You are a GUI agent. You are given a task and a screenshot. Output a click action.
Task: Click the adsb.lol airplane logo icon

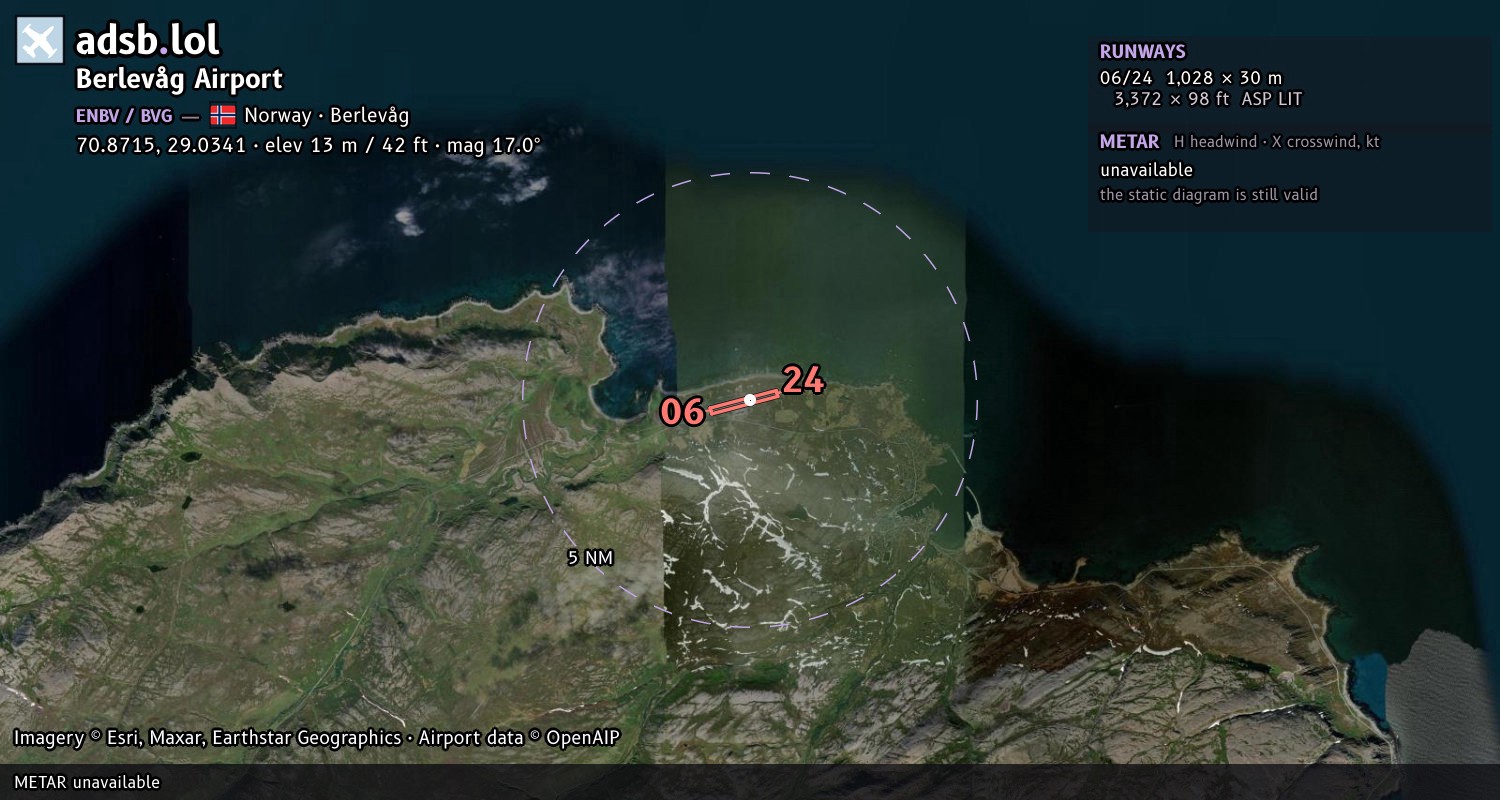pyautogui.click(x=40, y=41)
